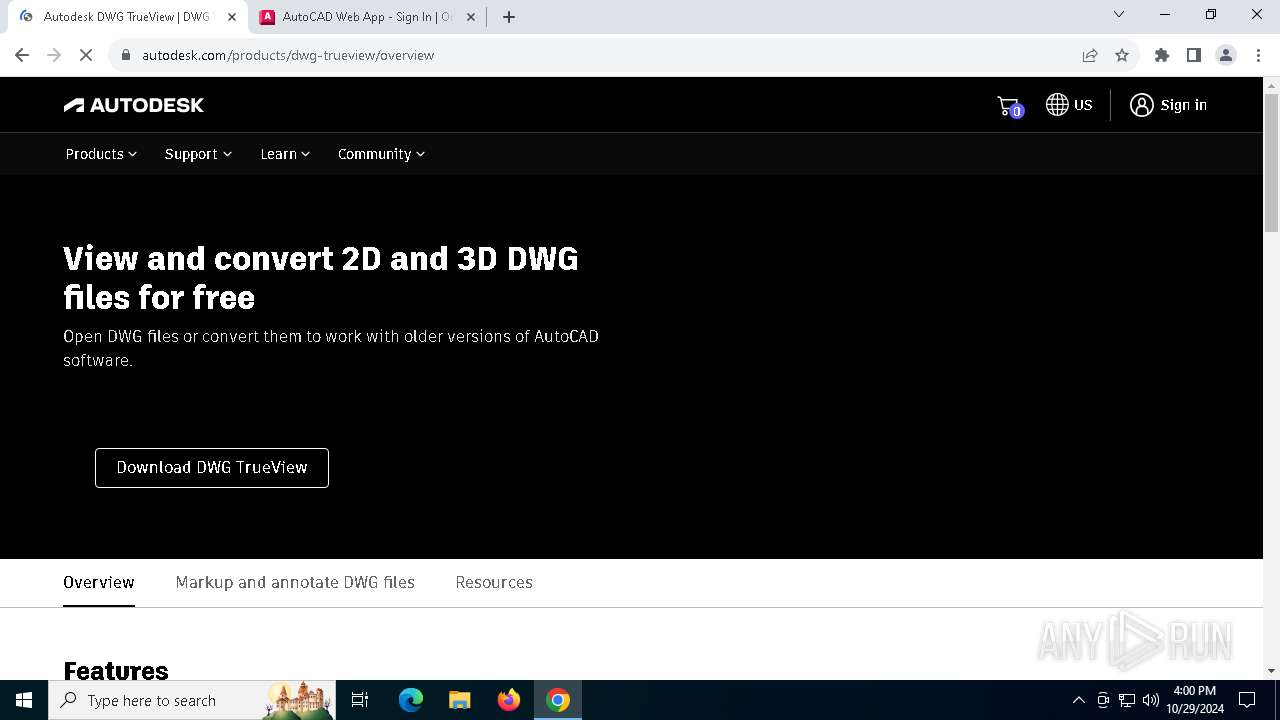1280x720 pixels.
Task: Open the Windows Start menu
Action: [24, 700]
